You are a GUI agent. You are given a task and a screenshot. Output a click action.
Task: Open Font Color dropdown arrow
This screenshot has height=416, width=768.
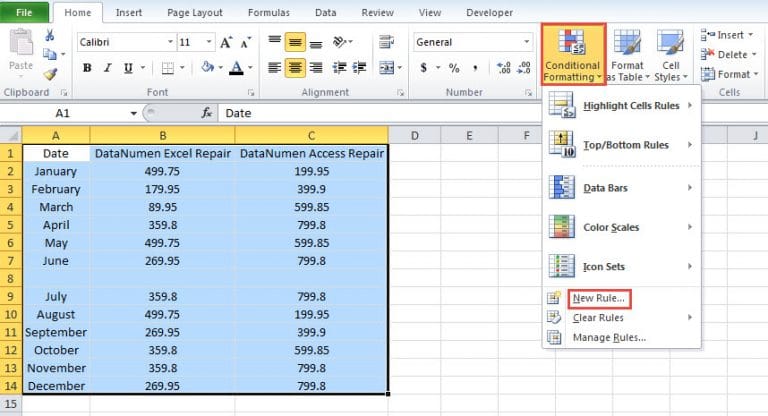tap(250, 68)
